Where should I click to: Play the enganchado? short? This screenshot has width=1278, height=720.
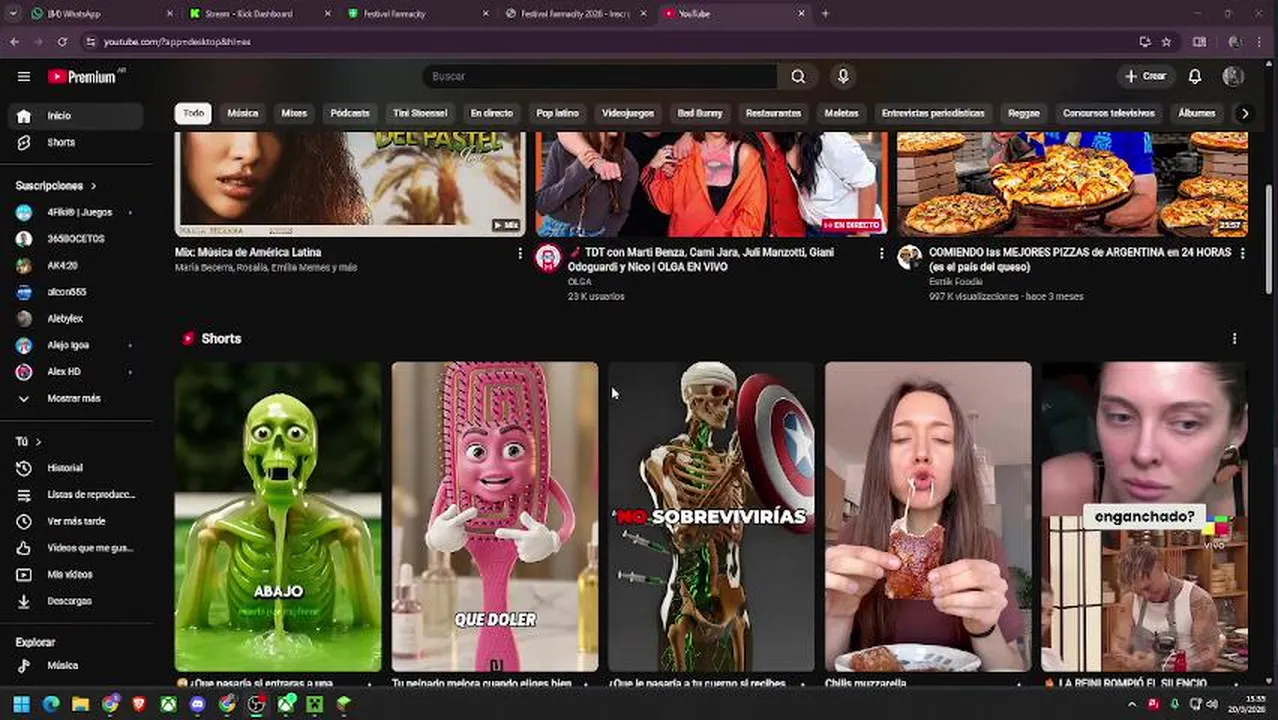click(x=1144, y=516)
